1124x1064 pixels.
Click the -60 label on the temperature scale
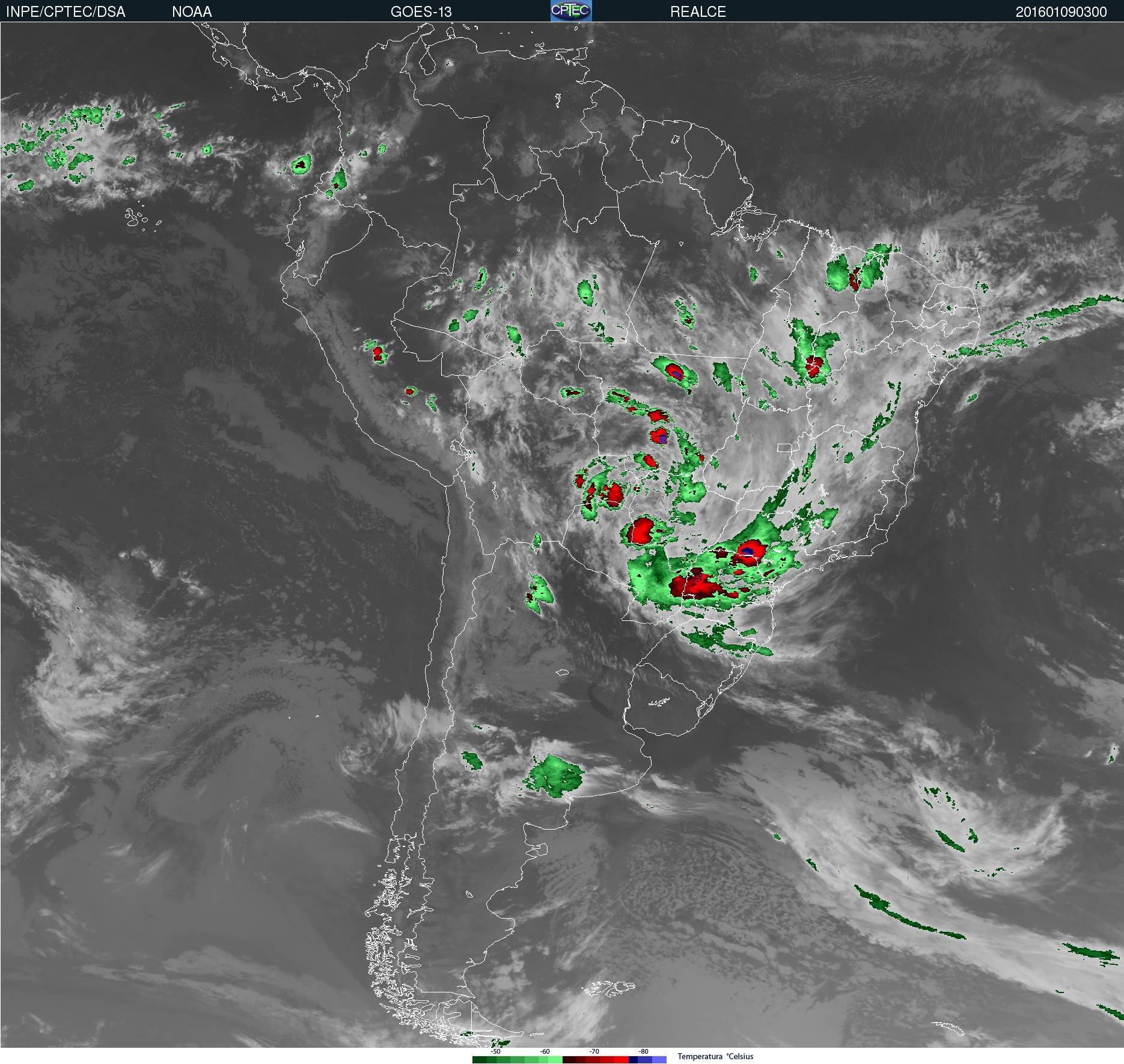545,1051
